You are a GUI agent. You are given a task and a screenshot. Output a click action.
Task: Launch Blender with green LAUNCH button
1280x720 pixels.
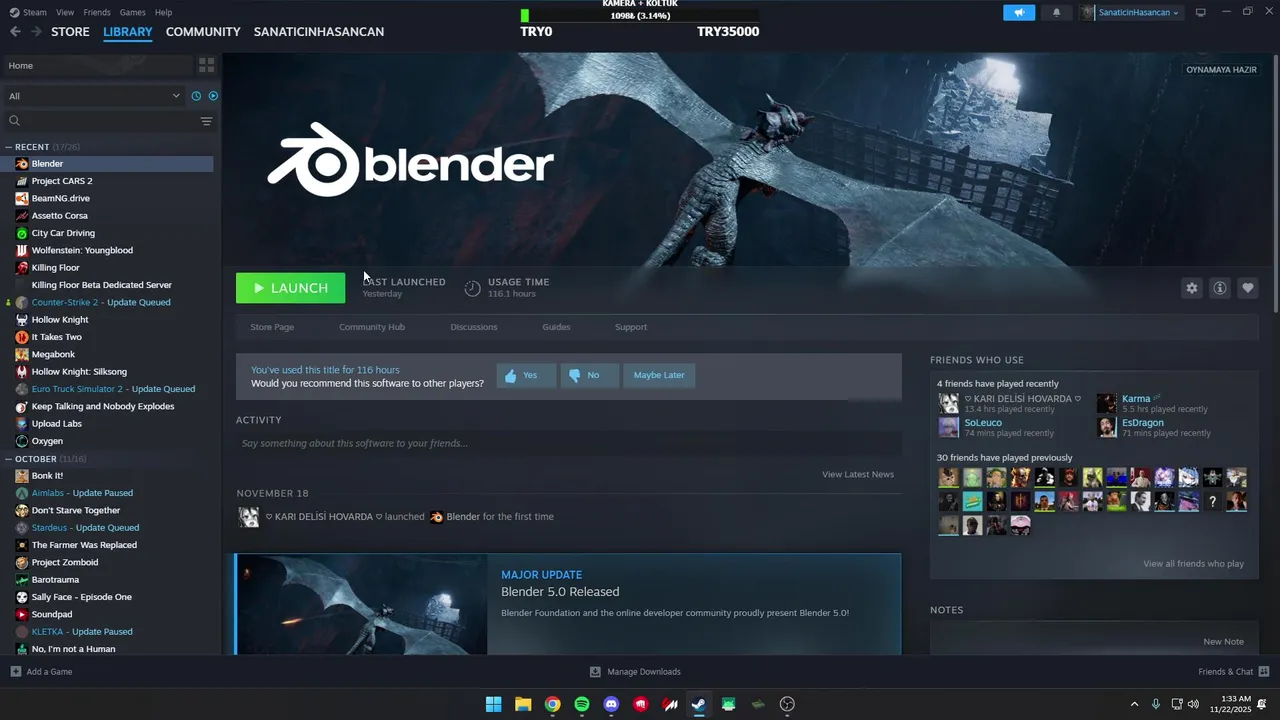click(290, 288)
